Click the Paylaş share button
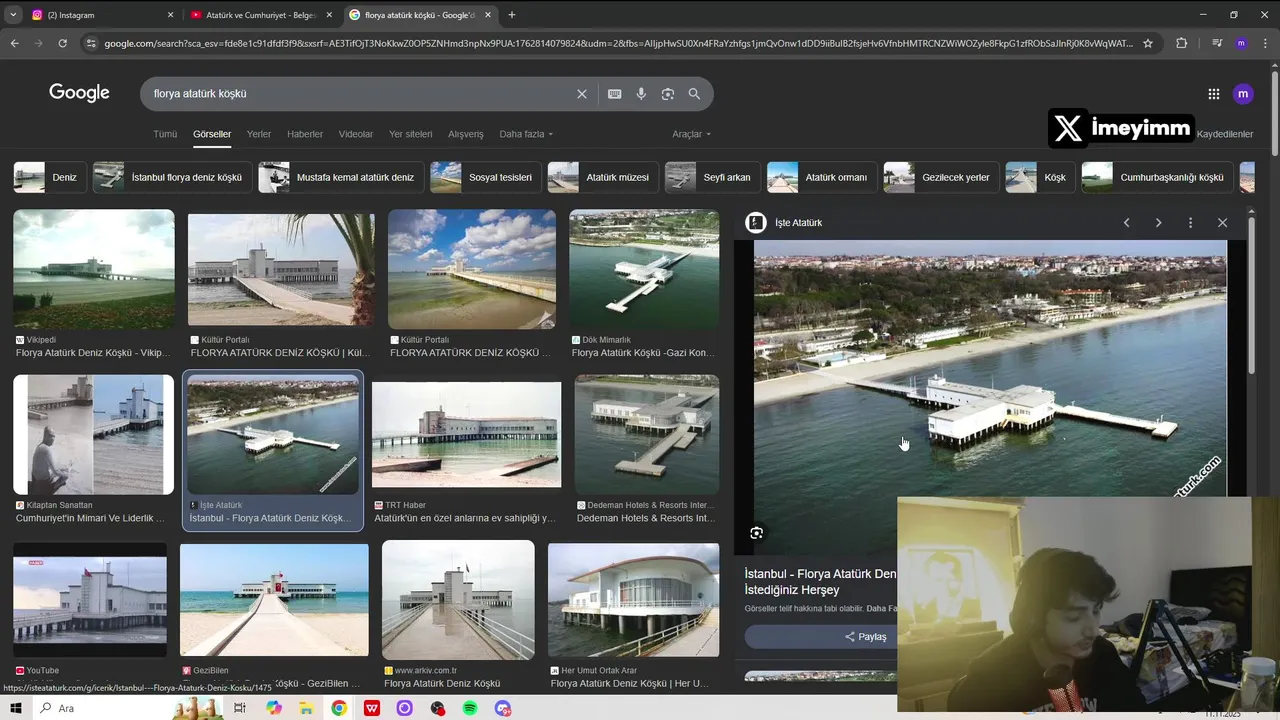The height and width of the screenshot is (720, 1280). (x=866, y=637)
